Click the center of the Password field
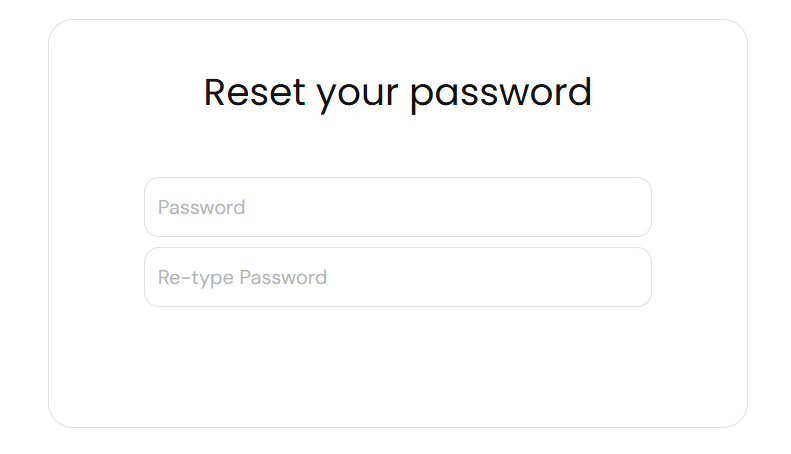 pos(397,207)
